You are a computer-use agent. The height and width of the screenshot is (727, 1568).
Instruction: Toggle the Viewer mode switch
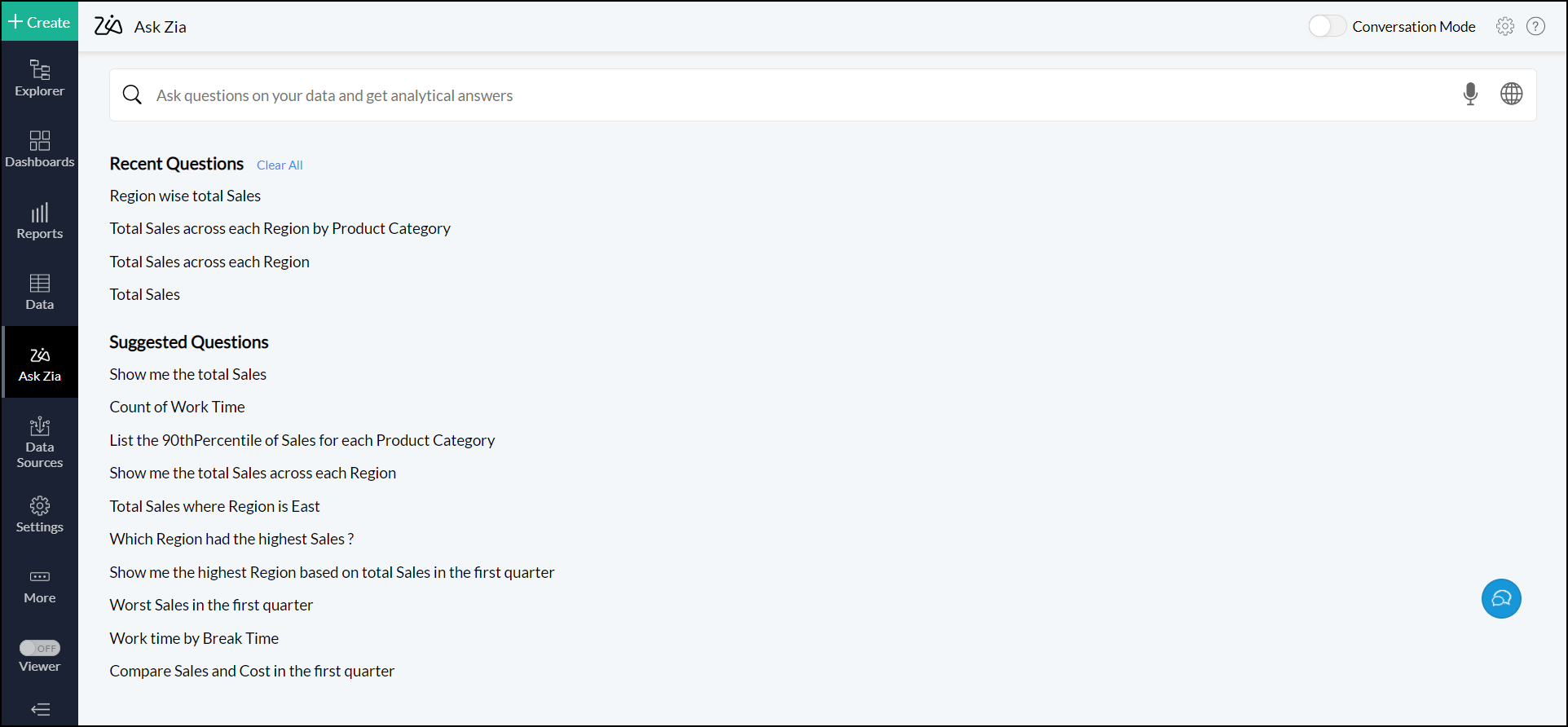click(x=40, y=648)
